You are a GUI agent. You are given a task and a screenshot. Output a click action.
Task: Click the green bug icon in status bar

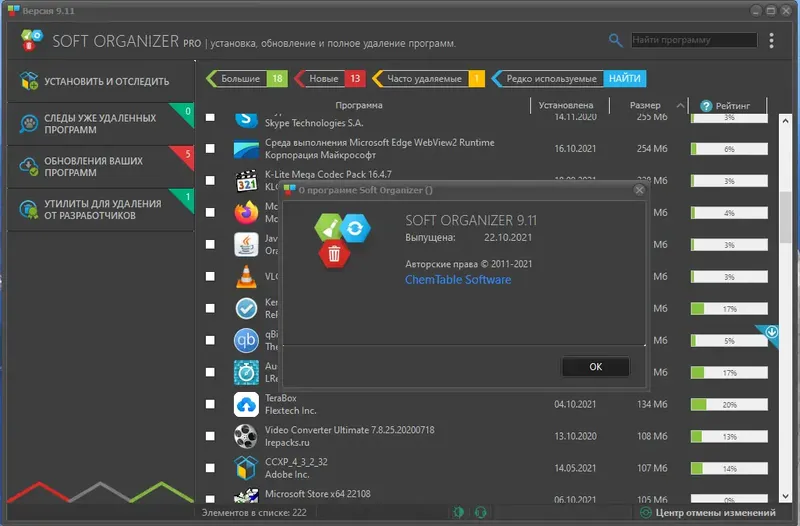coord(459,512)
